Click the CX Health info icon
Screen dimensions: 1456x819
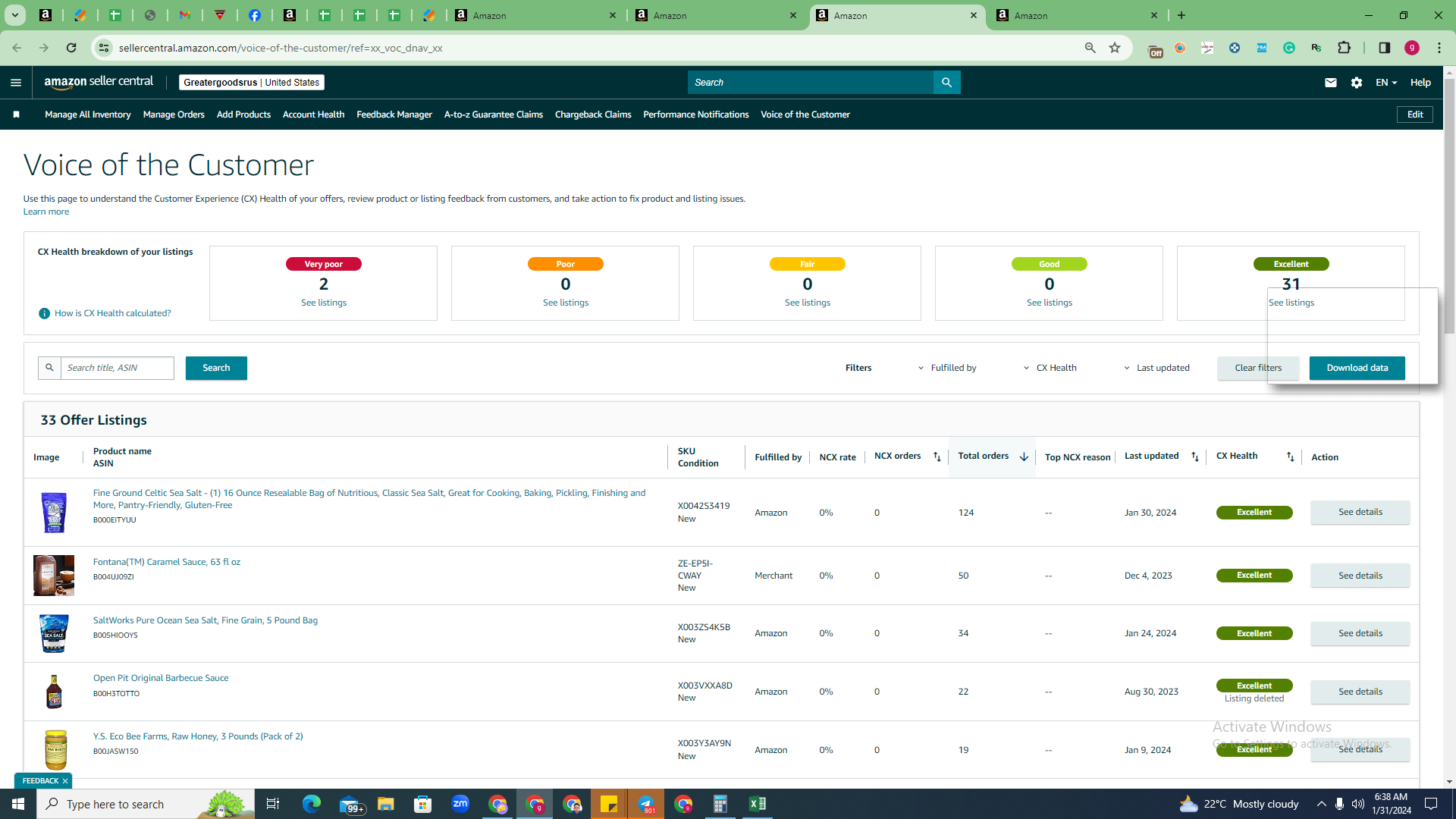click(44, 313)
